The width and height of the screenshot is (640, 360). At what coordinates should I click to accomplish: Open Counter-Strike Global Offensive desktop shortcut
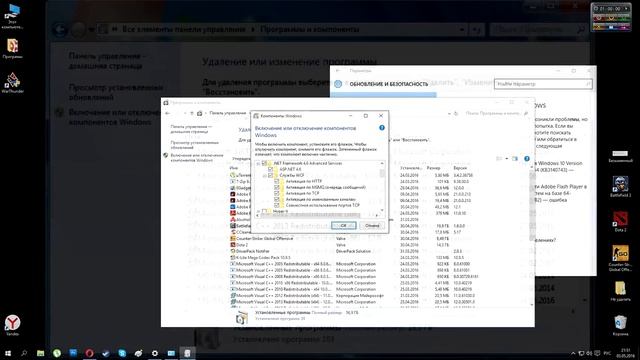620,258
